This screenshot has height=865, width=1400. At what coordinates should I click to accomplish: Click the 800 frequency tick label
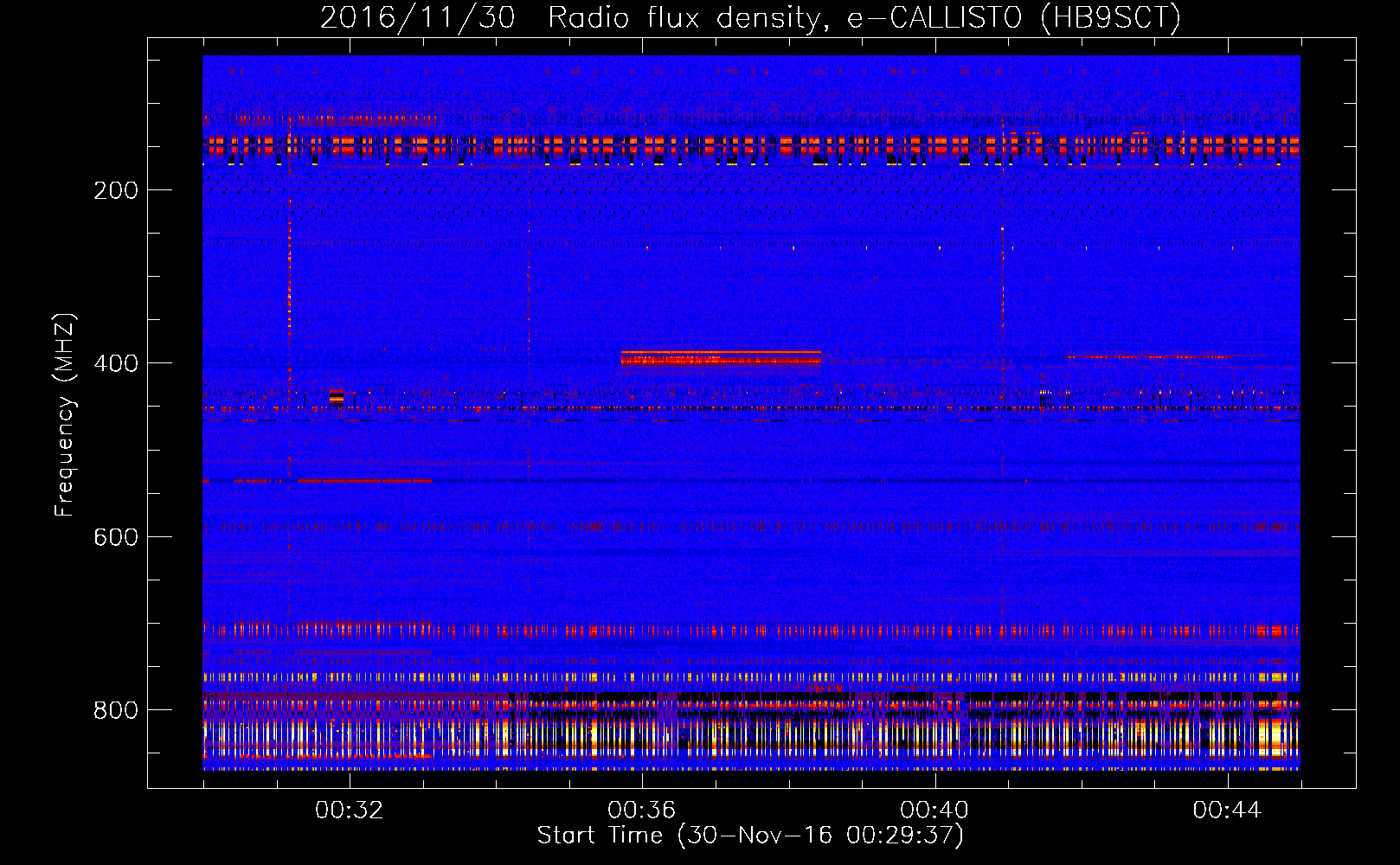[116, 710]
